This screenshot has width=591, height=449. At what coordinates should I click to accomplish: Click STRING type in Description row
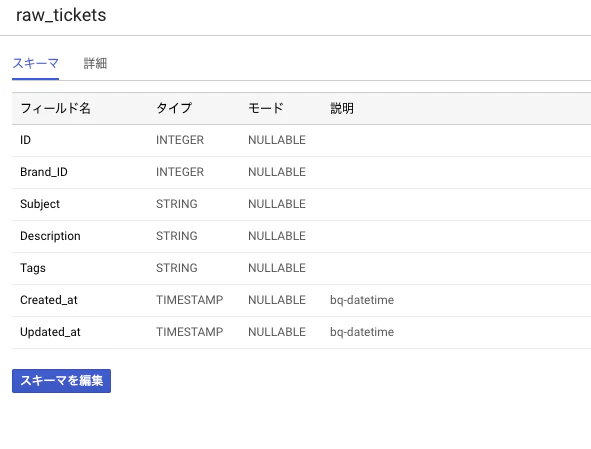[x=177, y=236]
